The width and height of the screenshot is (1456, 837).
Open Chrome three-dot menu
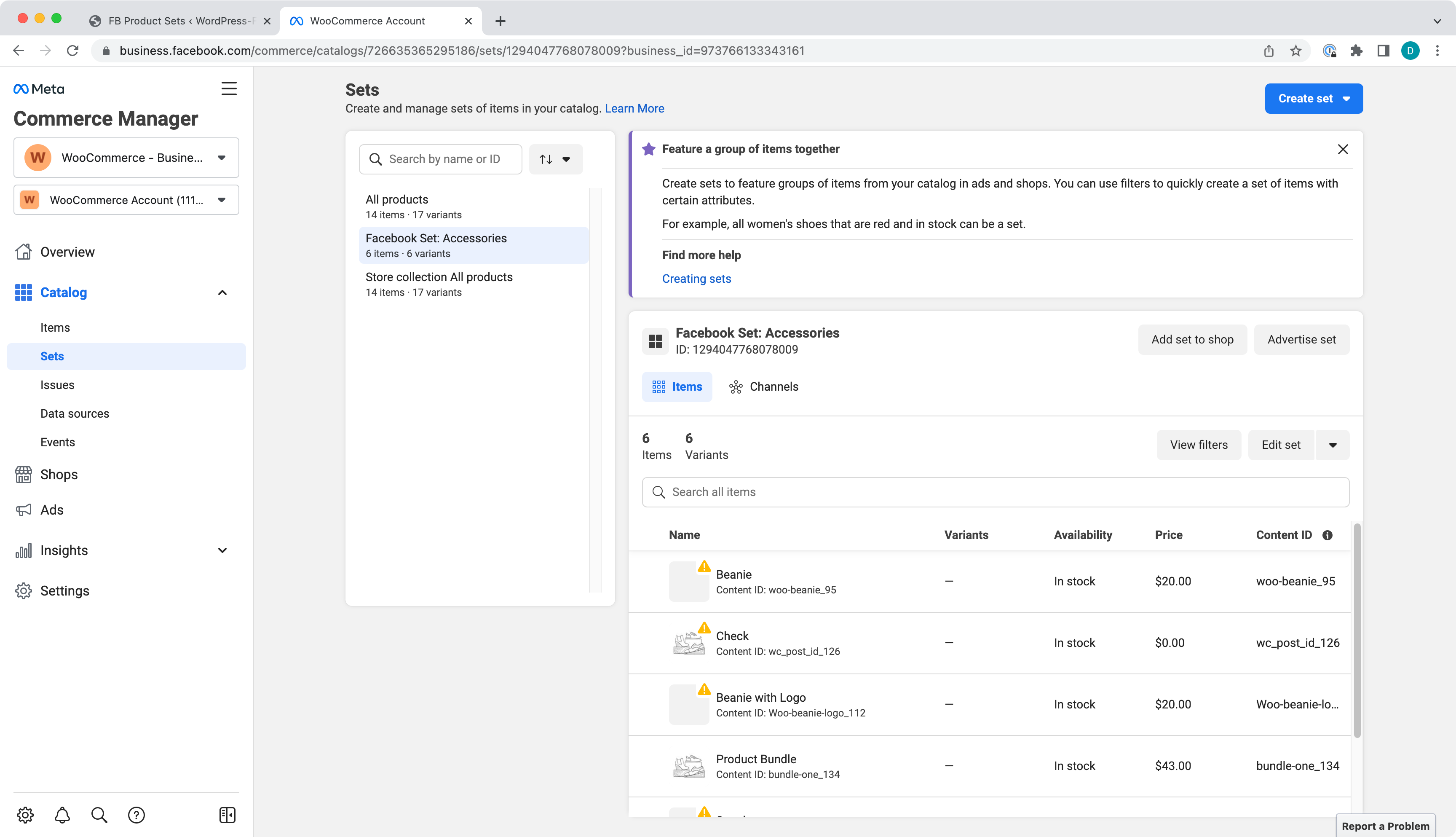point(1437,51)
